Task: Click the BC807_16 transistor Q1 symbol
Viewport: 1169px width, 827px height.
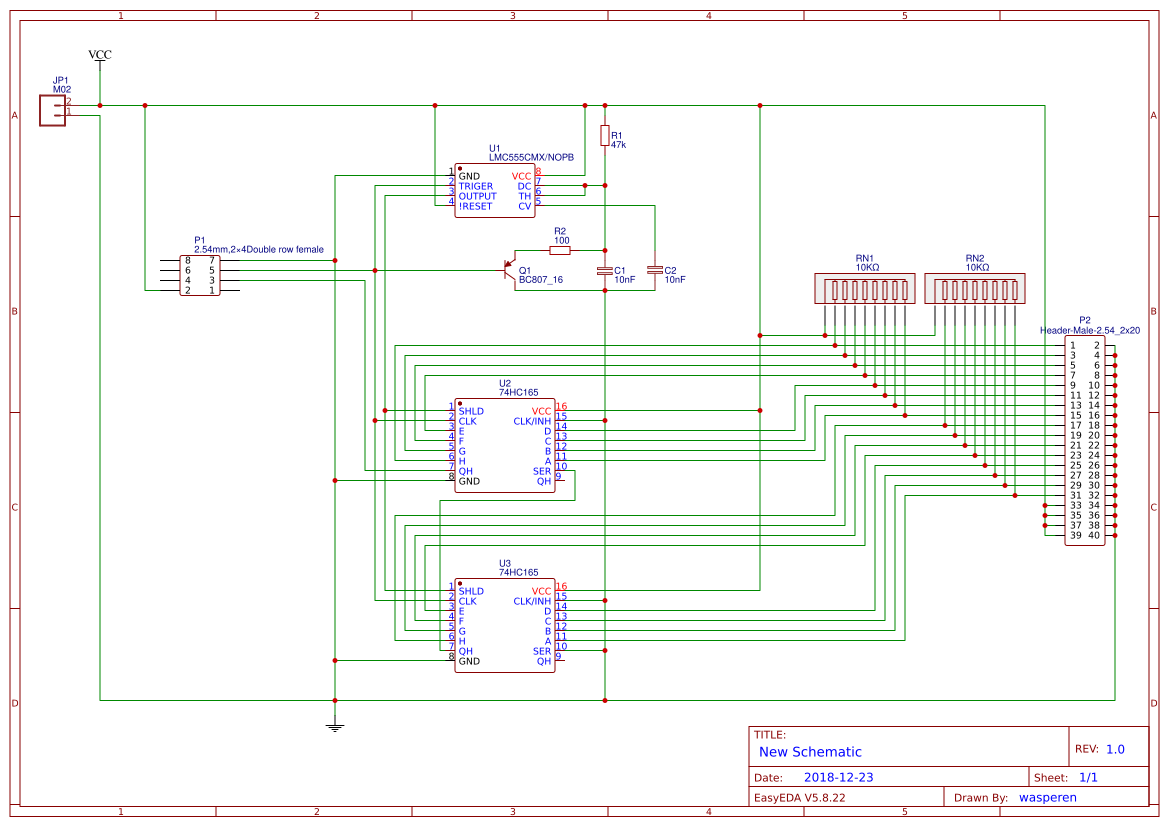Action: (507, 270)
